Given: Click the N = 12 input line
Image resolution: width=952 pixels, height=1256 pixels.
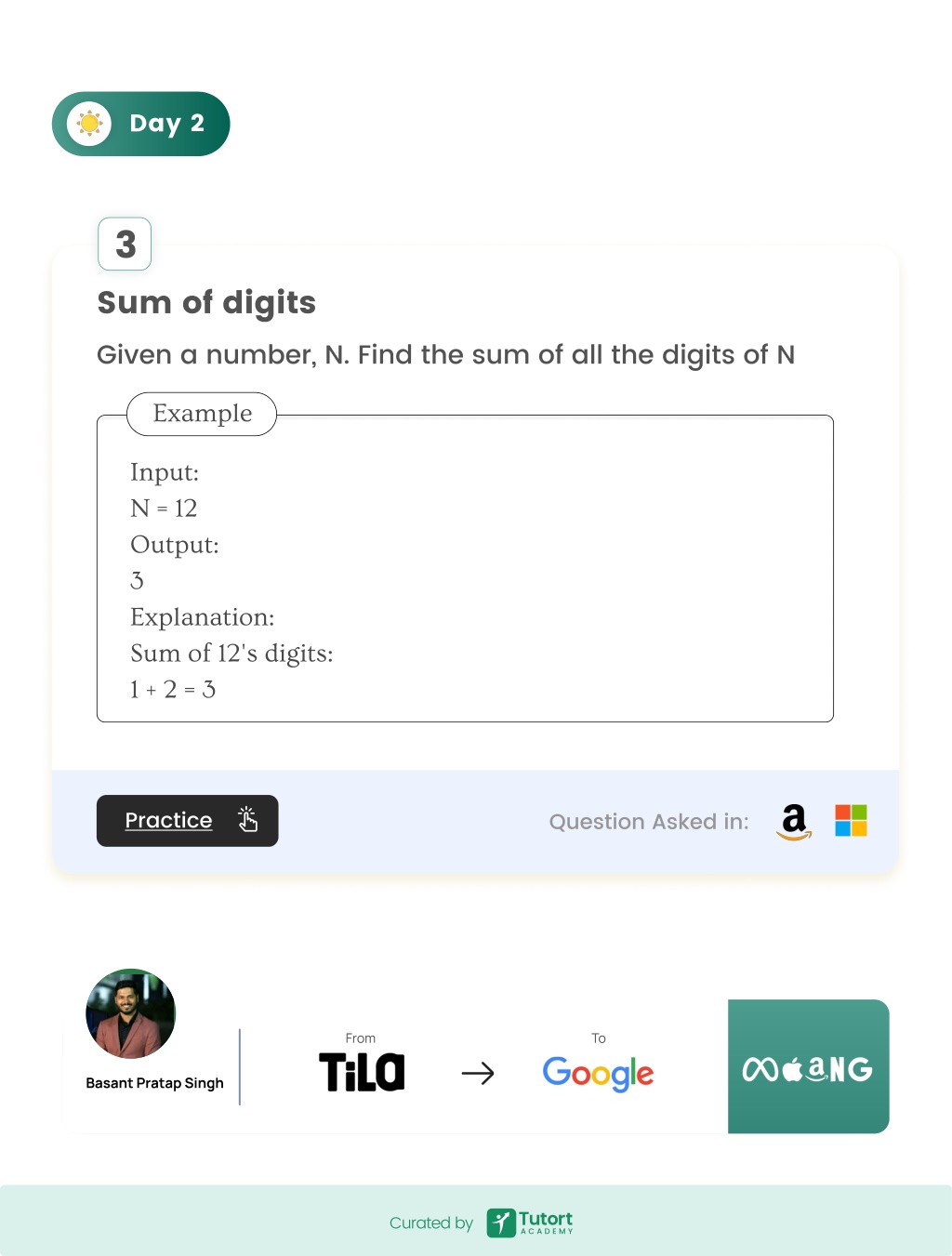Looking at the screenshot, I should click(x=164, y=509).
